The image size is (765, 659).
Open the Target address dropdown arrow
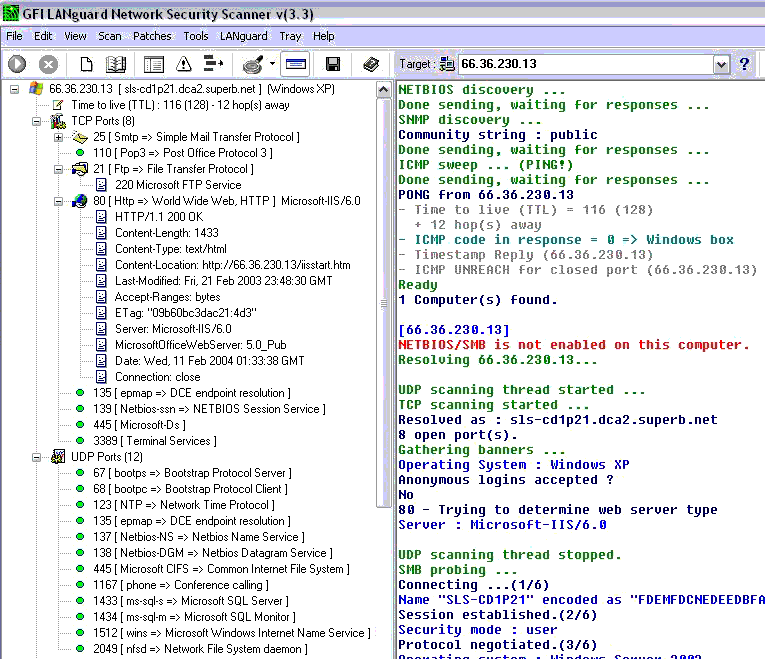click(721, 64)
